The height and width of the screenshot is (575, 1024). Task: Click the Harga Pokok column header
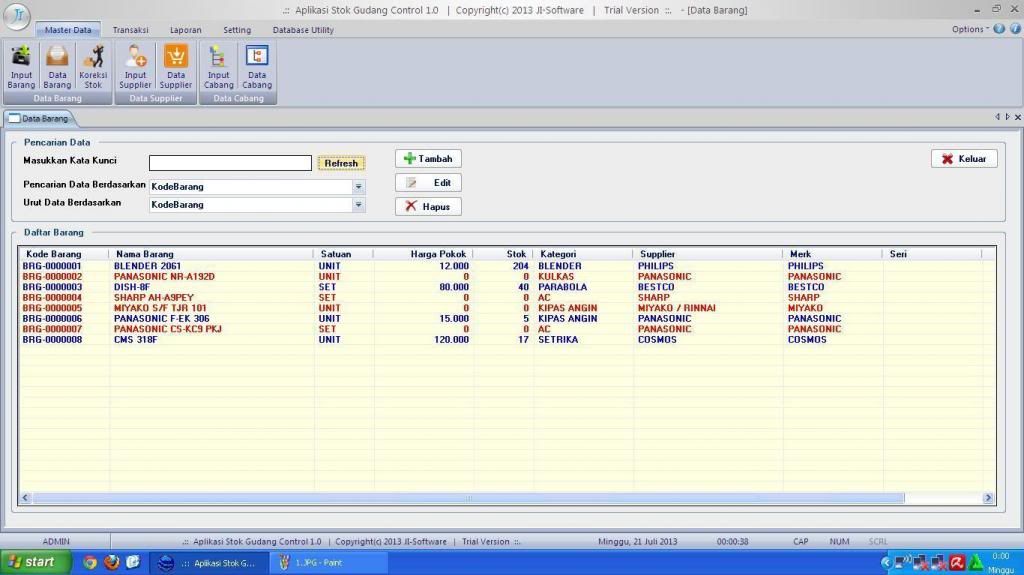423,254
